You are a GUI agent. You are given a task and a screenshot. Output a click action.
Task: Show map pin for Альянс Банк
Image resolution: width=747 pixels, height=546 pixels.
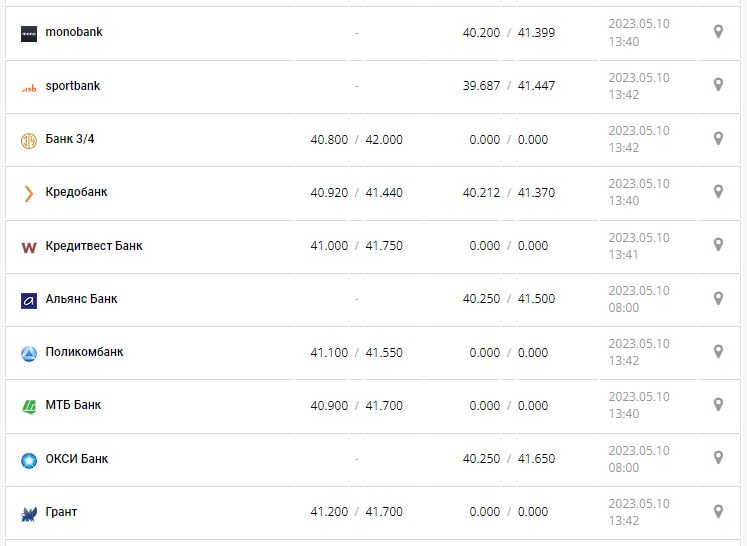point(718,298)
